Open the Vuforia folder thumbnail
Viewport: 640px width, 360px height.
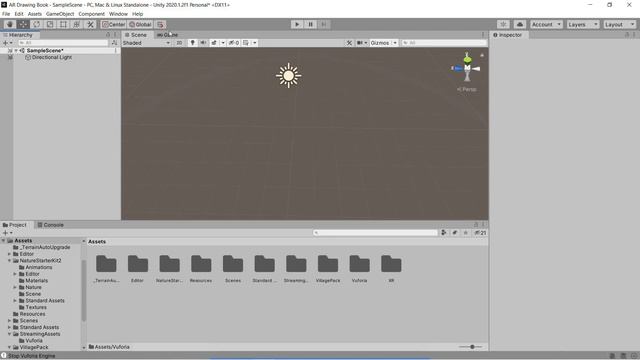pyautogui.click(x=360, y=269)
